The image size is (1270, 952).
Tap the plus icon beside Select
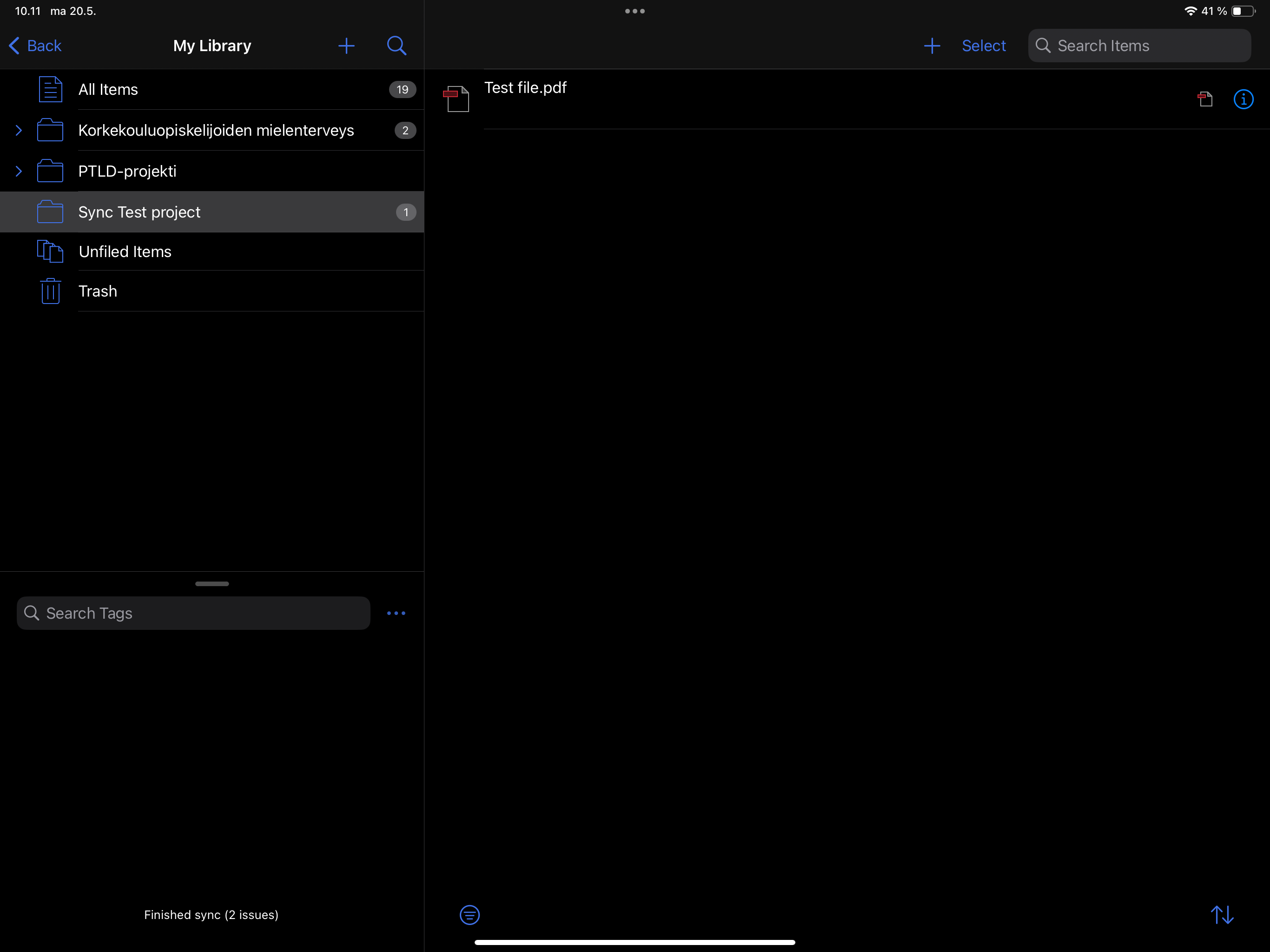click(x=932, y=46)
